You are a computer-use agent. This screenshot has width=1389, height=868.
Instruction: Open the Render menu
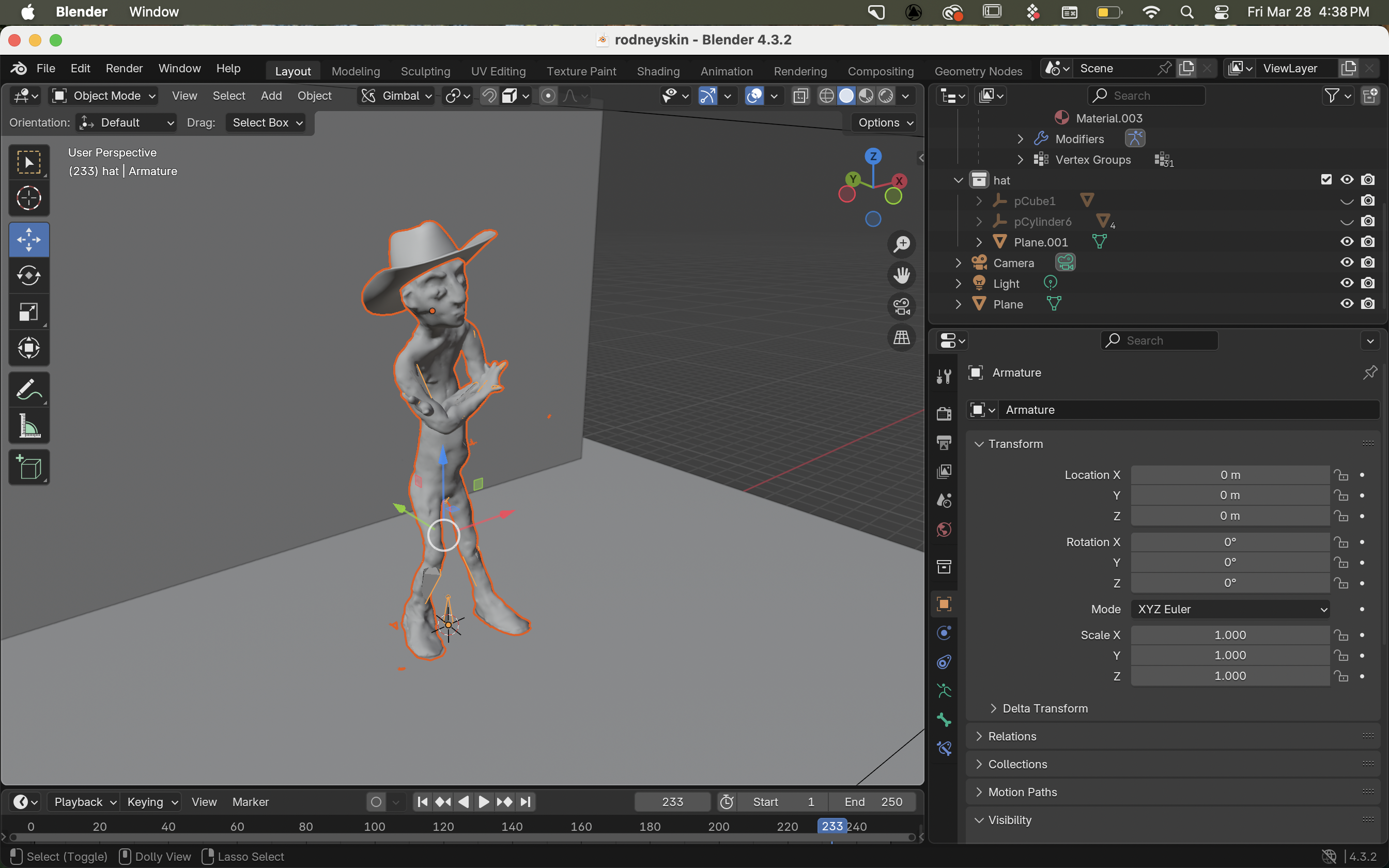click(x=124, y=68)
